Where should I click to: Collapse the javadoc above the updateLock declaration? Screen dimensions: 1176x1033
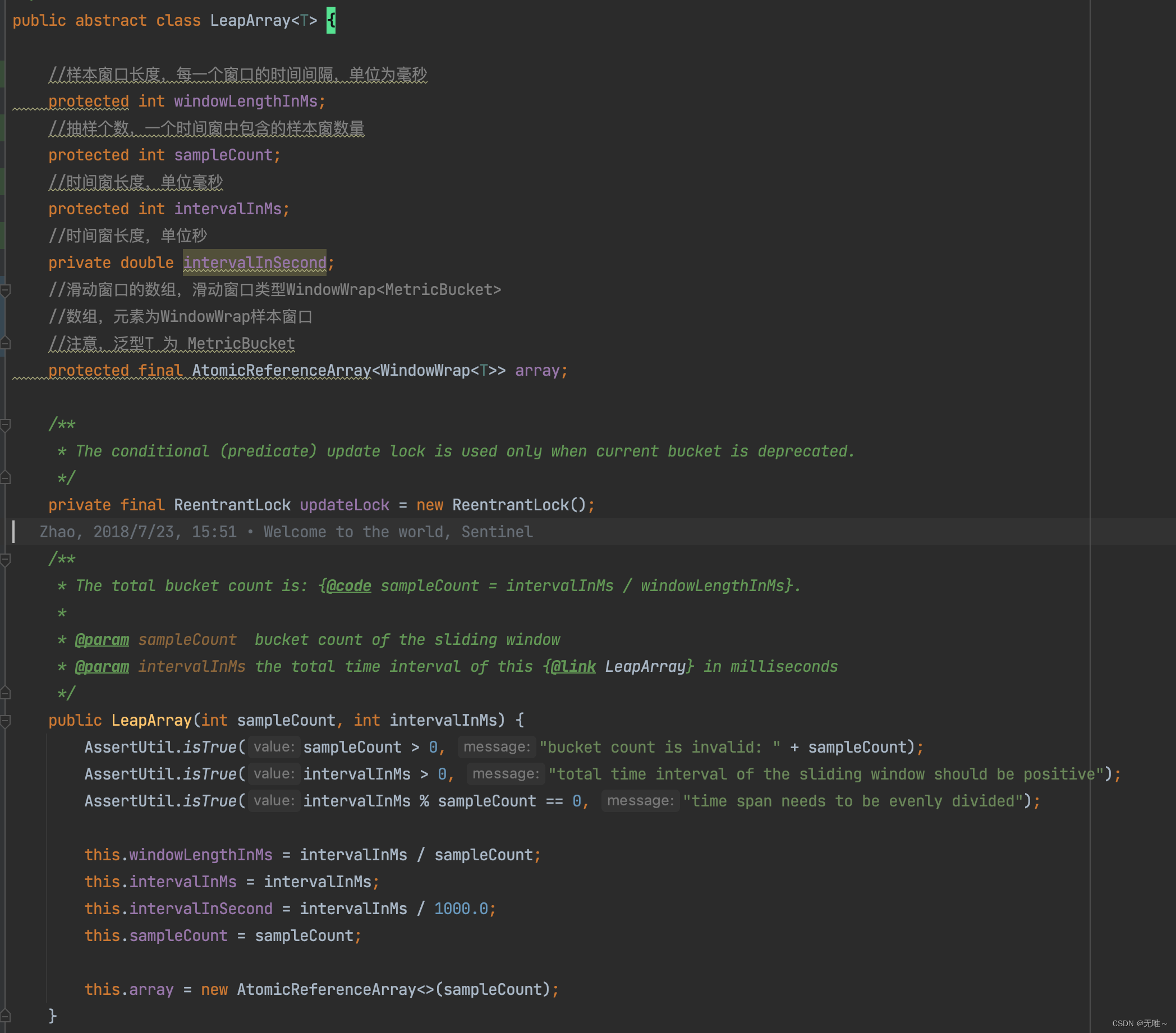coord(5,425)
